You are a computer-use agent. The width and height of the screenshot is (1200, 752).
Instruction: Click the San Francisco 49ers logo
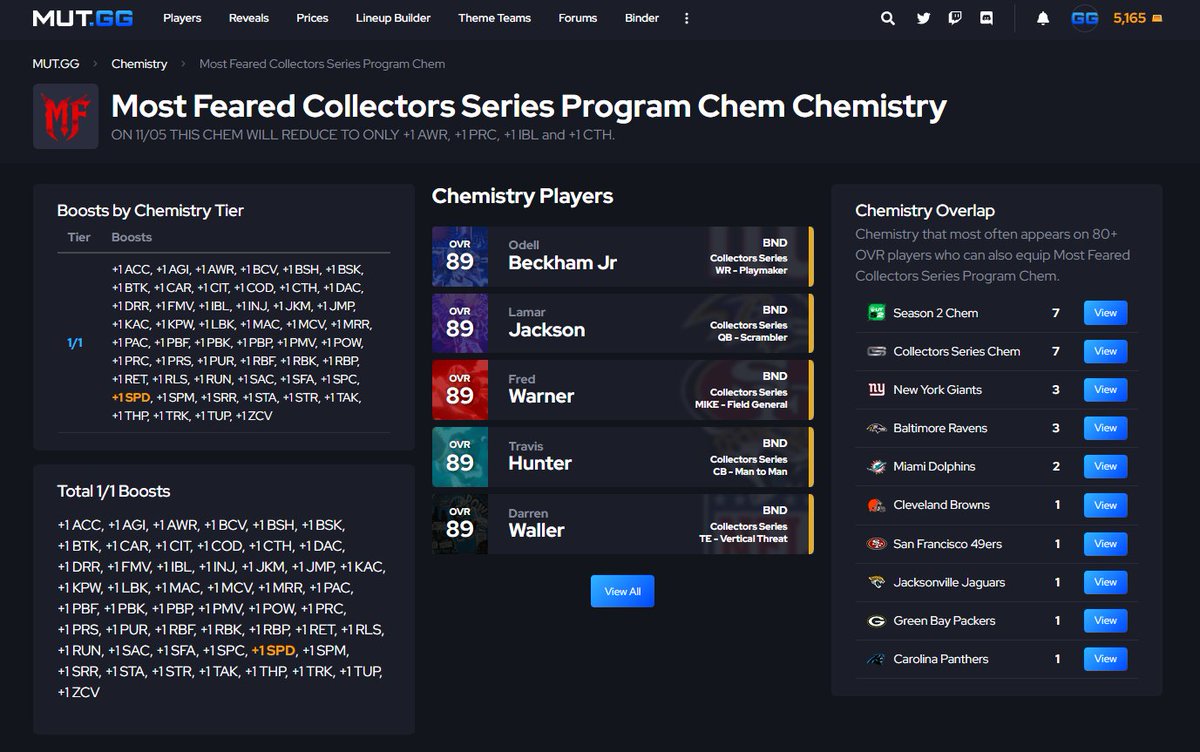coord(876,544)
